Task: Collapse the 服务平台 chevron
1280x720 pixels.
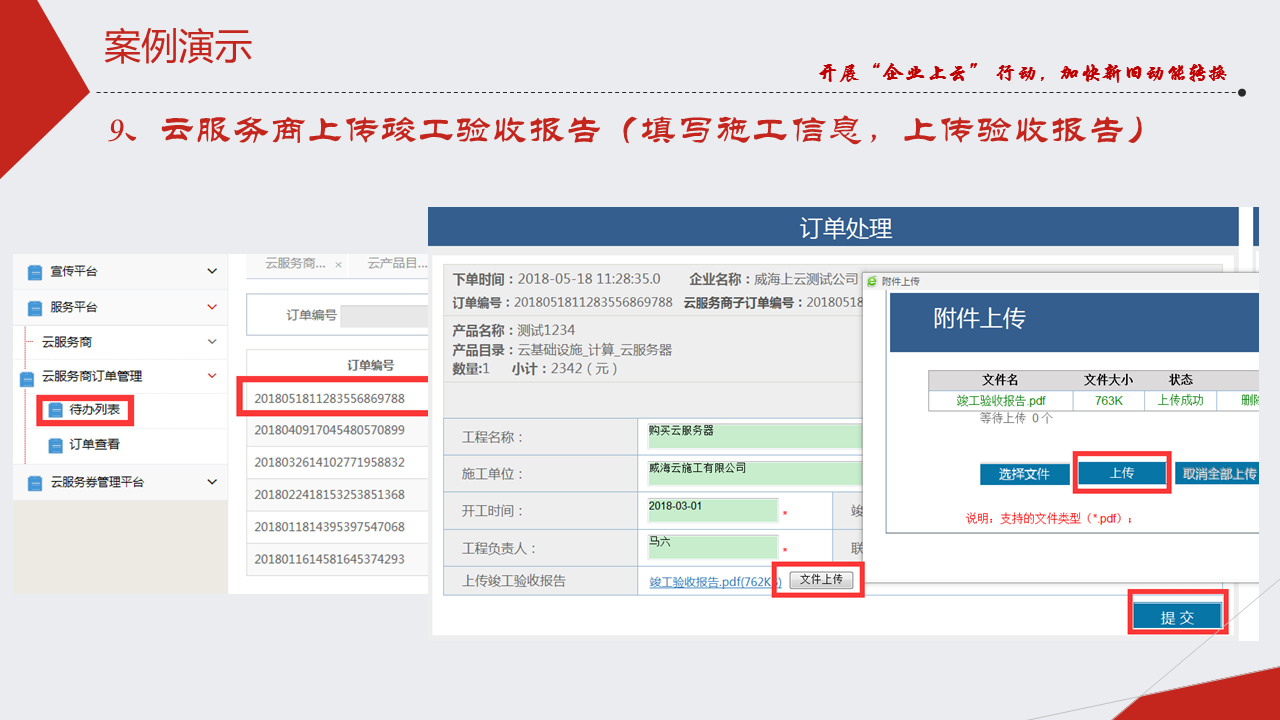Action: click(212, 307)
